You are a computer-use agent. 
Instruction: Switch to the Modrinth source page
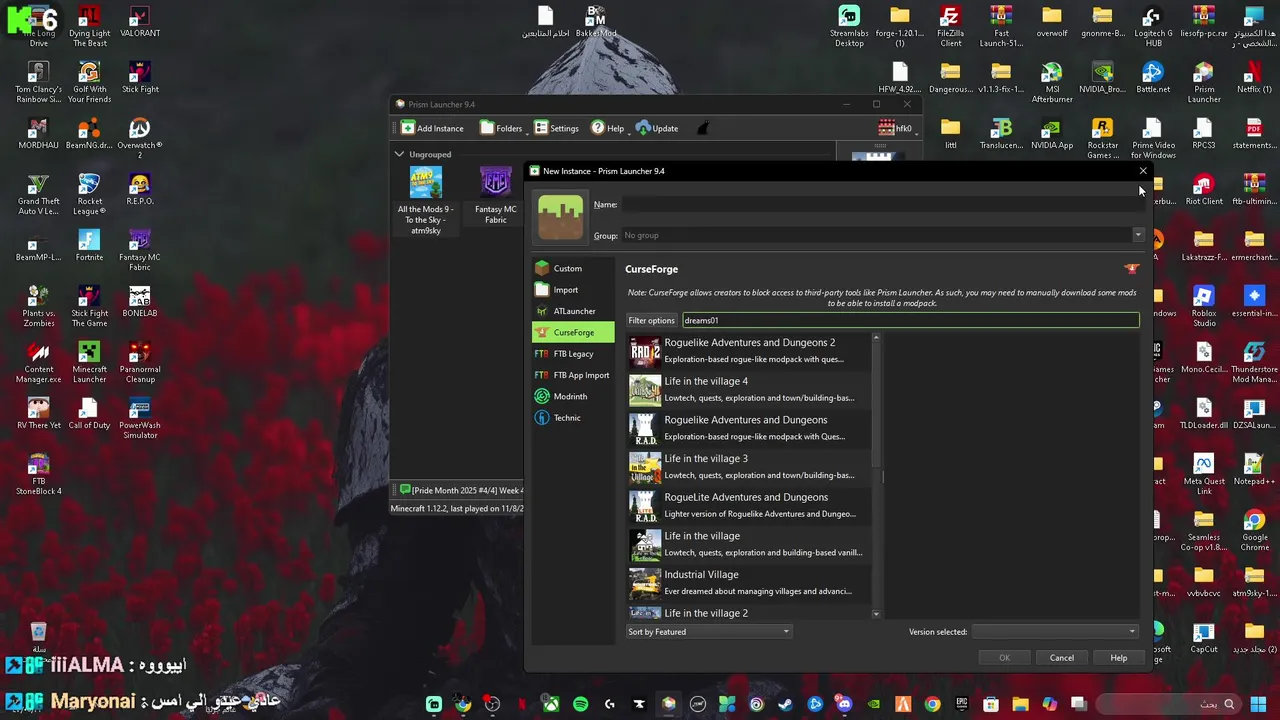(x=572, y=396)
